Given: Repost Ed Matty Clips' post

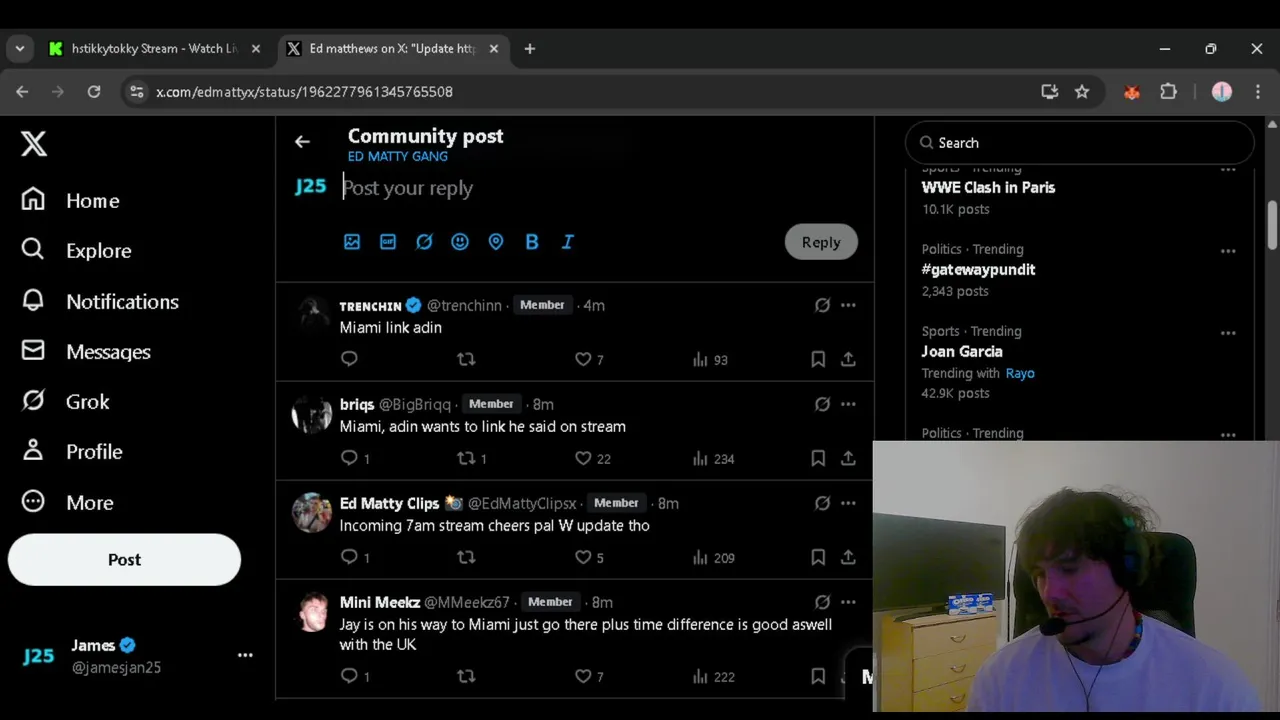Looking at the screenshot, I should click(466, 557).
